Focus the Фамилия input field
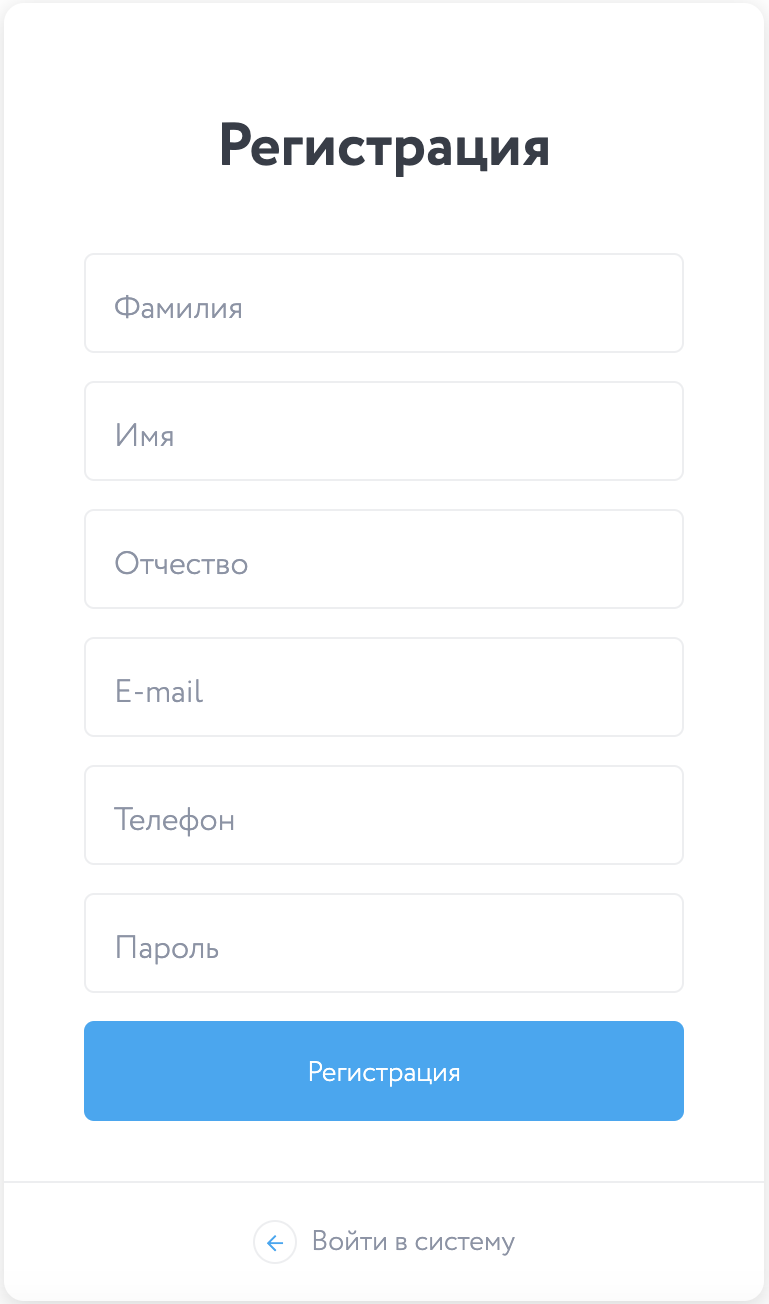Image resolution: width=769 pixels, height=1304 pixels. 384,303
